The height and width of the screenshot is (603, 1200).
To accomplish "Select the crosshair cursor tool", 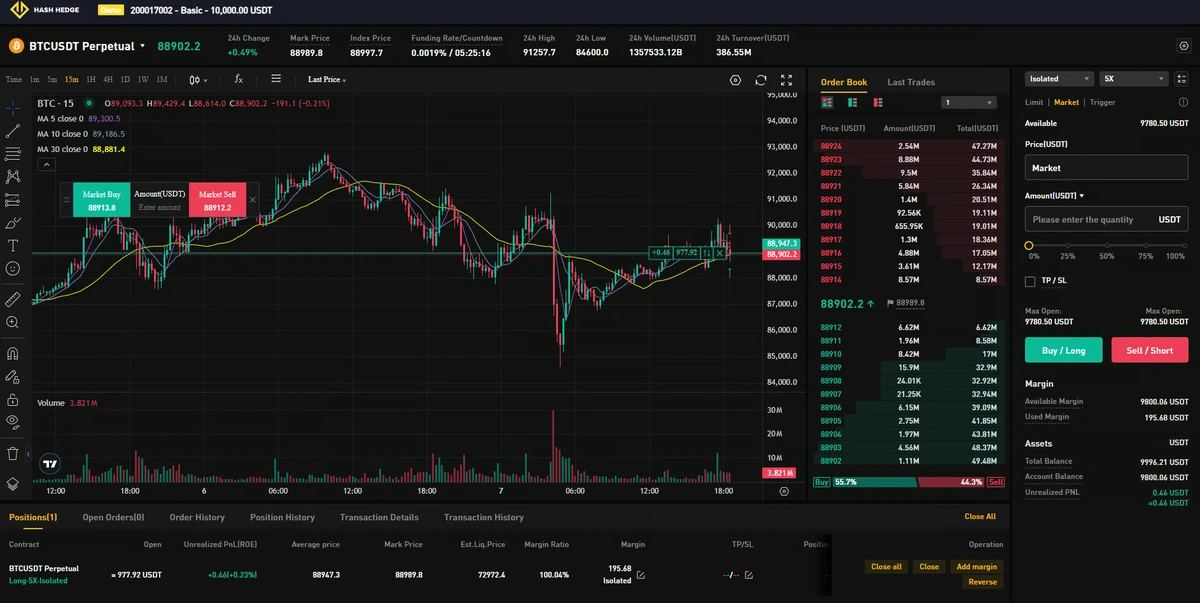I will click(13, 108).
